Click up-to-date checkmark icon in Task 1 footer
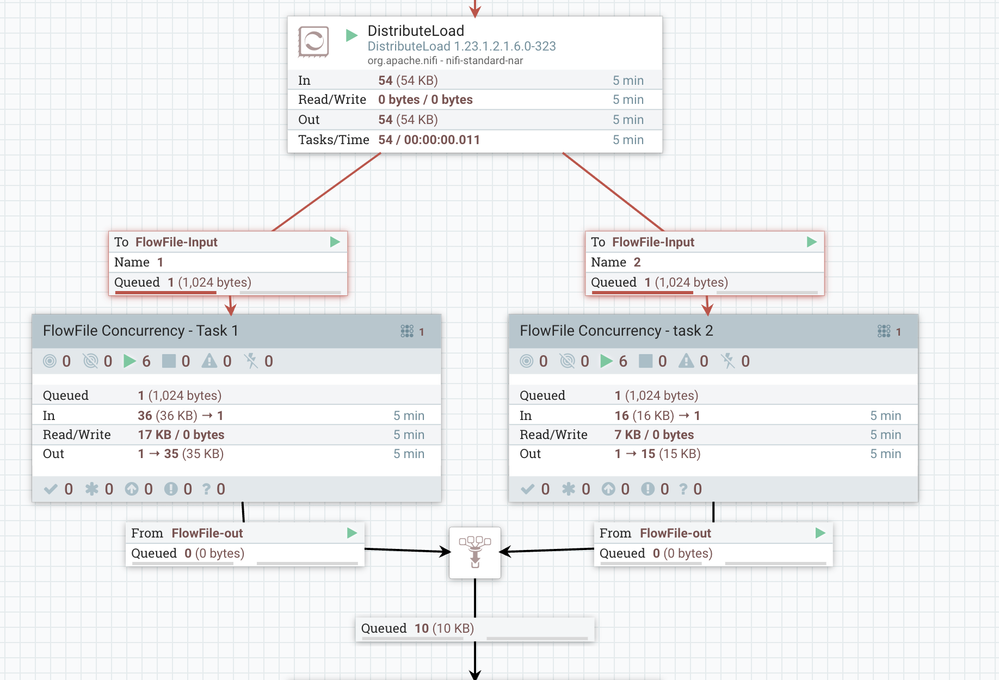This screenshot has width=999, height=680. click(x=50, y=489)
